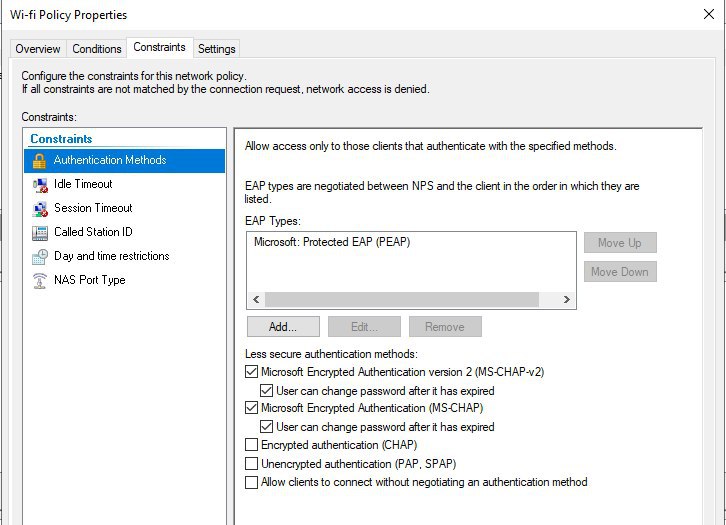Click the Add... button for EAP types

point(283,327)
